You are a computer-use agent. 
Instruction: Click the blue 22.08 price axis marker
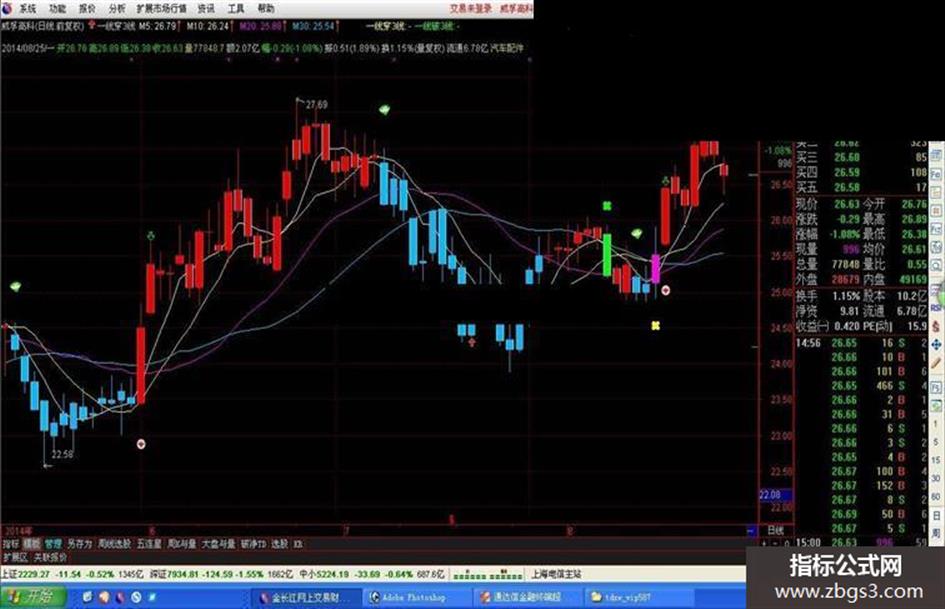click(x=776, y=495)
